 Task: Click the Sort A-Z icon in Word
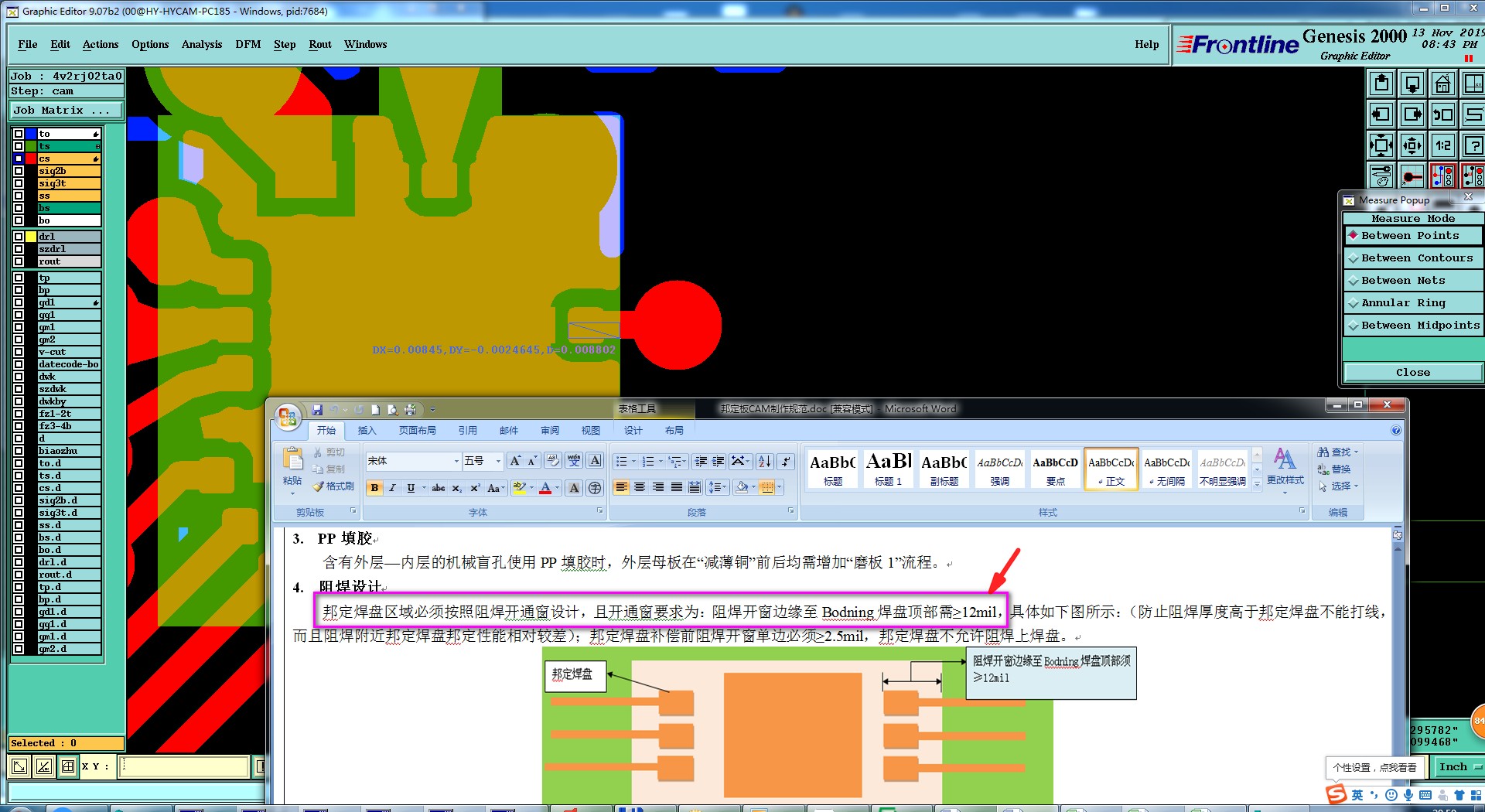pos(765,462)
